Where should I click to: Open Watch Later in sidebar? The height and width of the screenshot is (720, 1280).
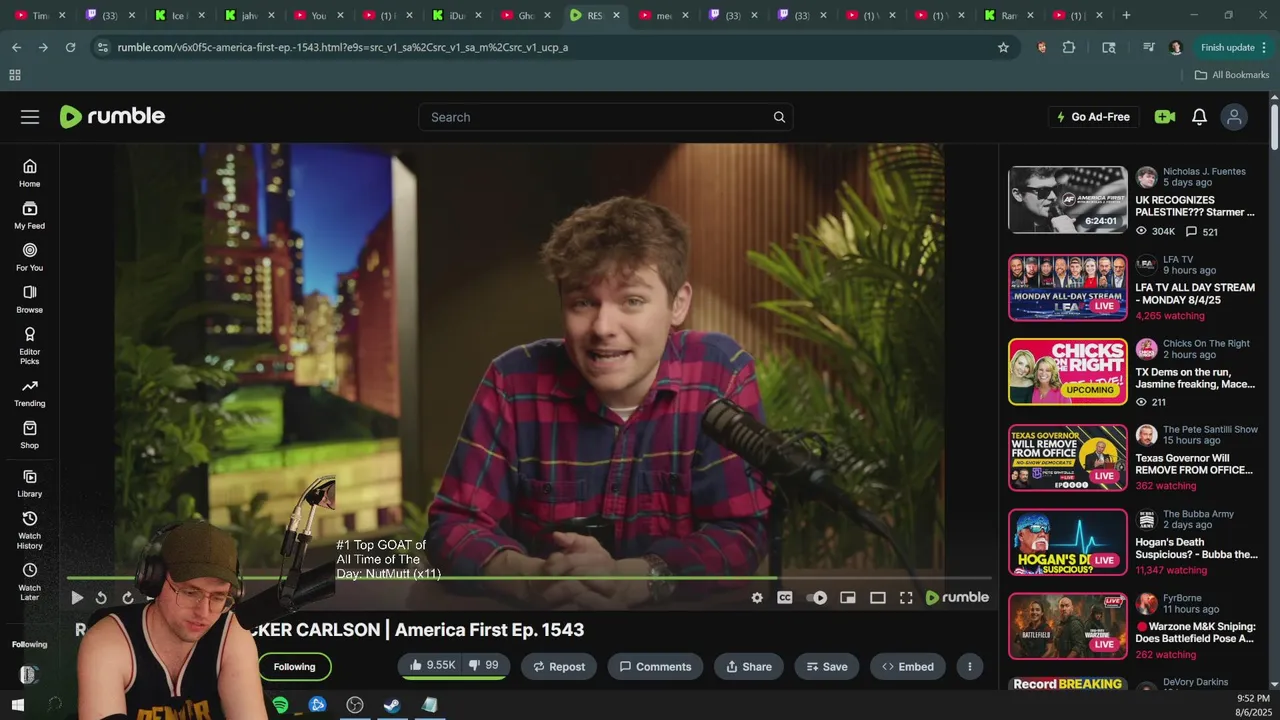point(29,581)
